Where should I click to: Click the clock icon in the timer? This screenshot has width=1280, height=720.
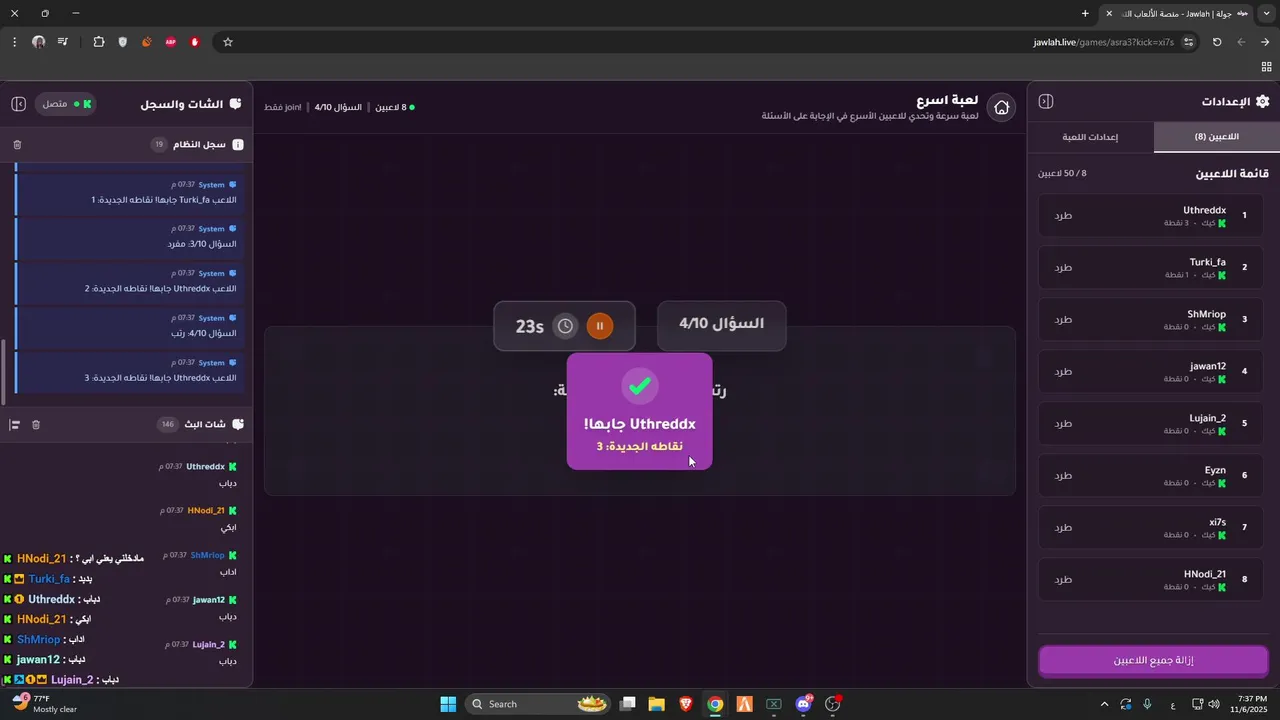point(566,326)
